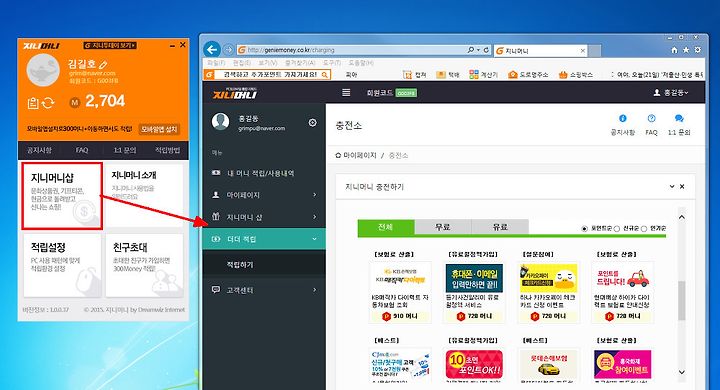The width and height of the screenshot is (720, 390).
Task: Click the 모바일앱 설치 button in widget
Action: pyautogui.click(x=159, y=130)
